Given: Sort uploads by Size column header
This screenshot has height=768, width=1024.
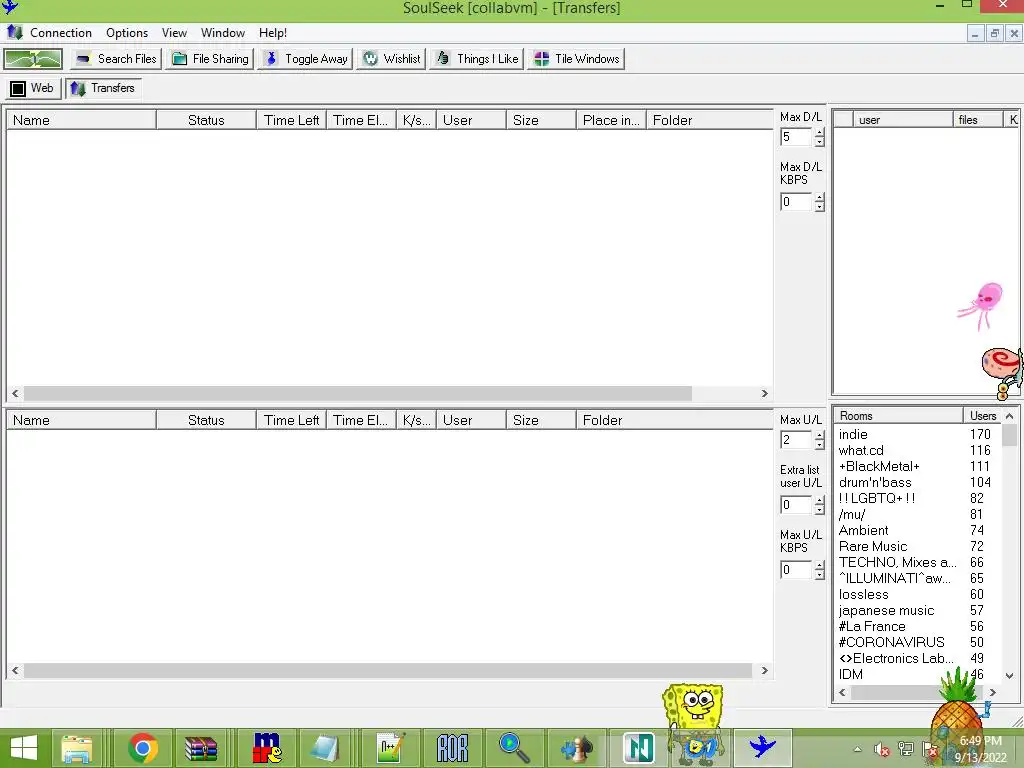Looking at the screenshot, I should tap(541, 420).
